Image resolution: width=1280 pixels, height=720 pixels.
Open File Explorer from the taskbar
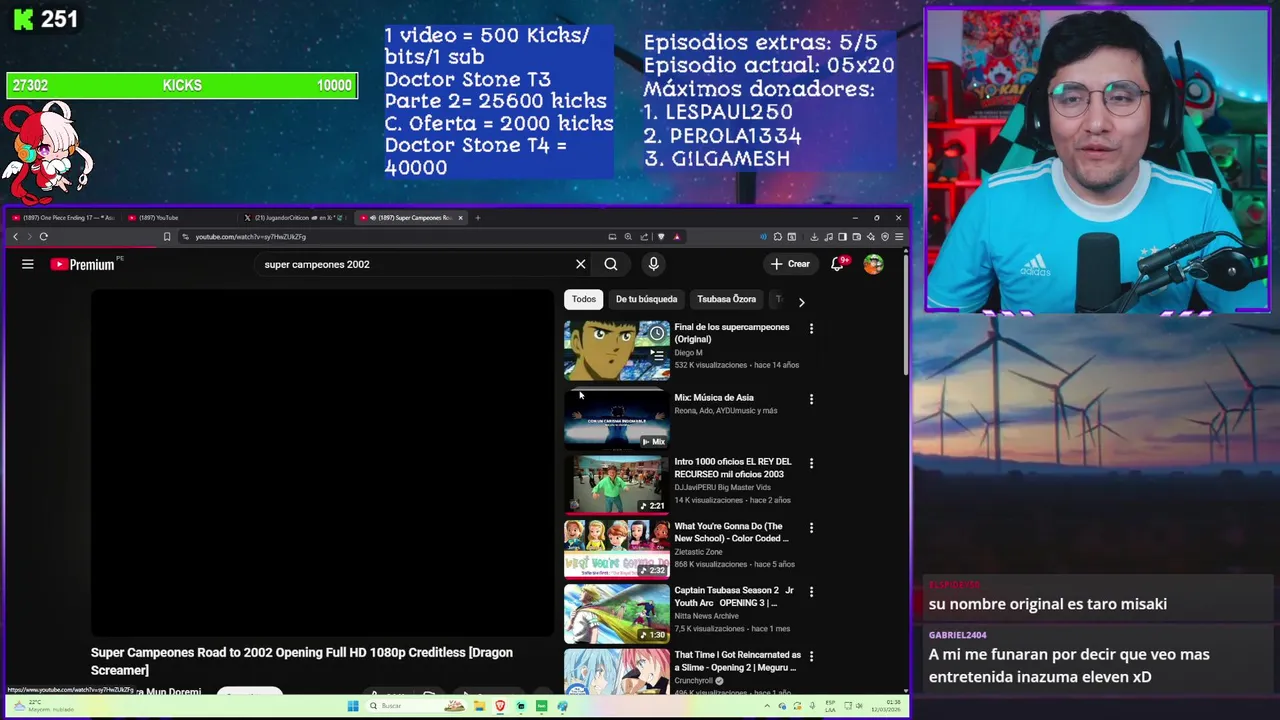479,706
